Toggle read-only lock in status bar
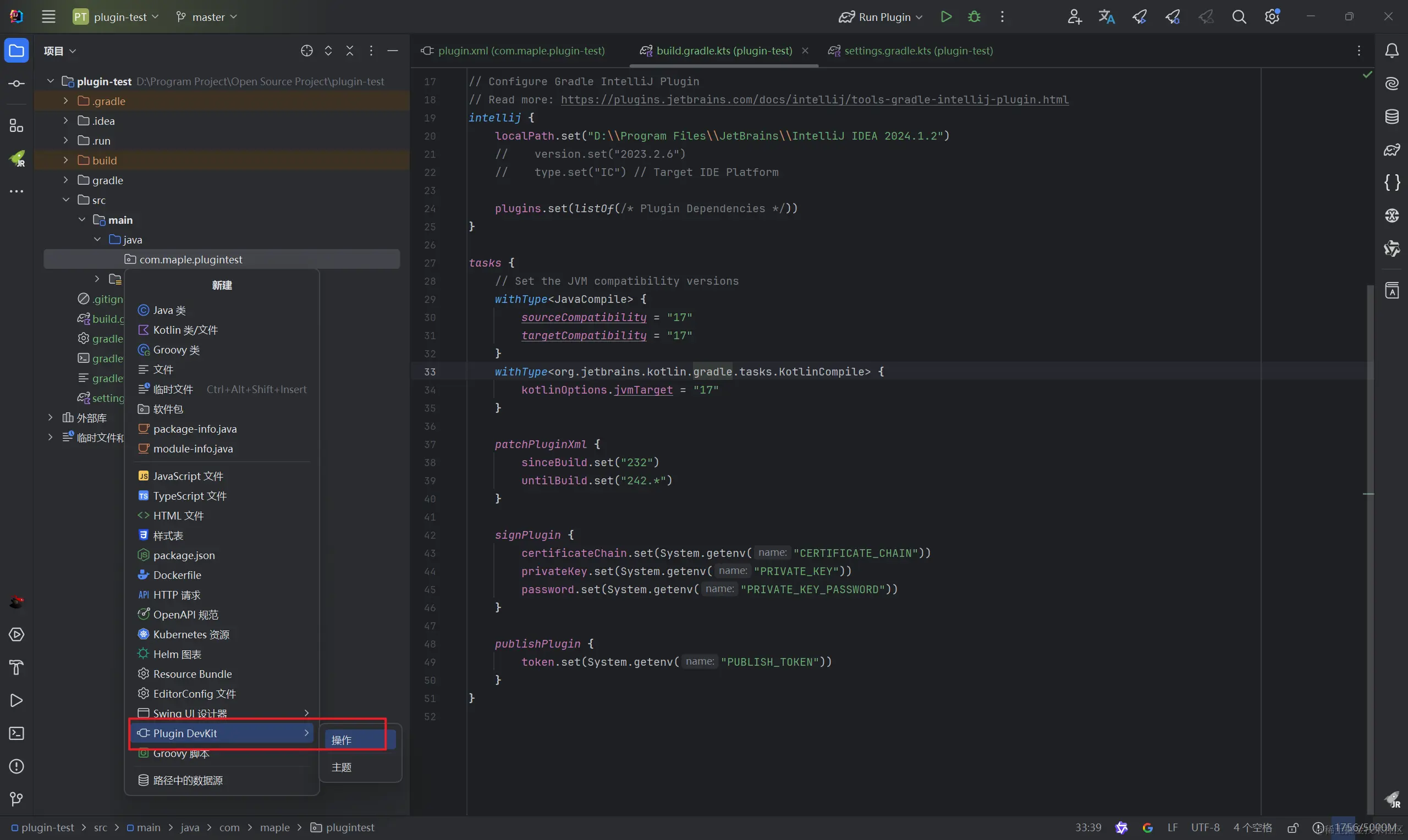The width and height of the screenshot is (1408, 840). [x=1292, y=828]
